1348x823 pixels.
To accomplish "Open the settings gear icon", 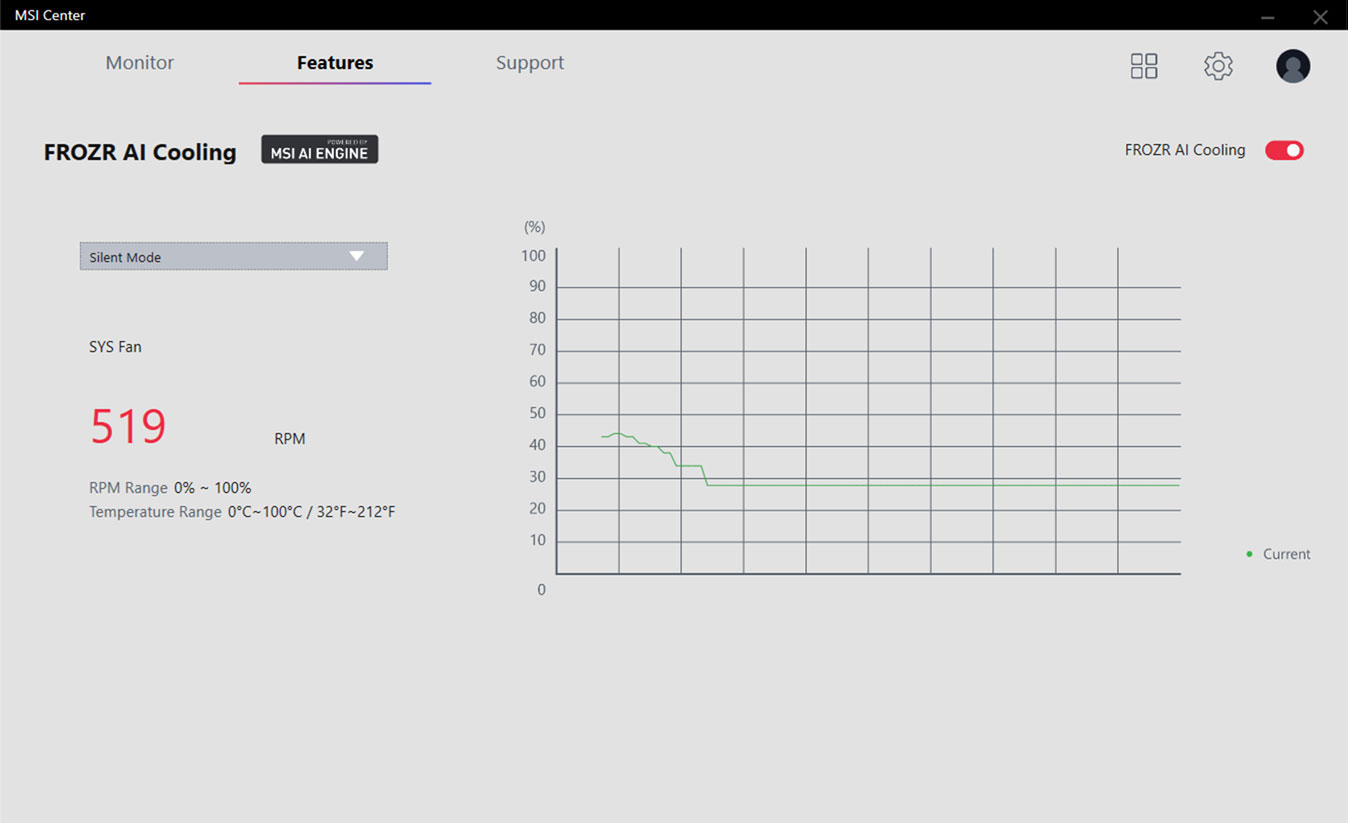I will 1218,66.
